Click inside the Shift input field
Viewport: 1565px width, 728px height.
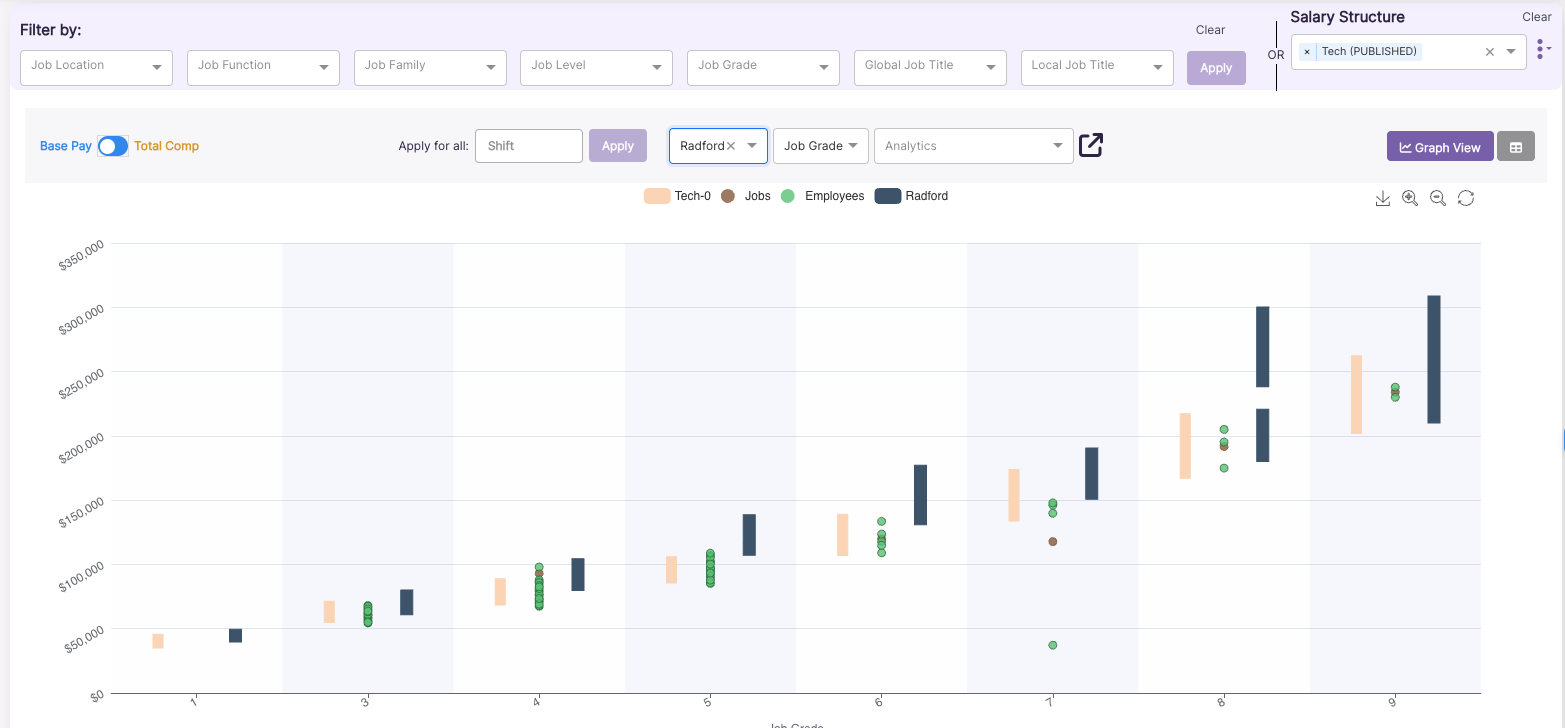tap(528, 145)
